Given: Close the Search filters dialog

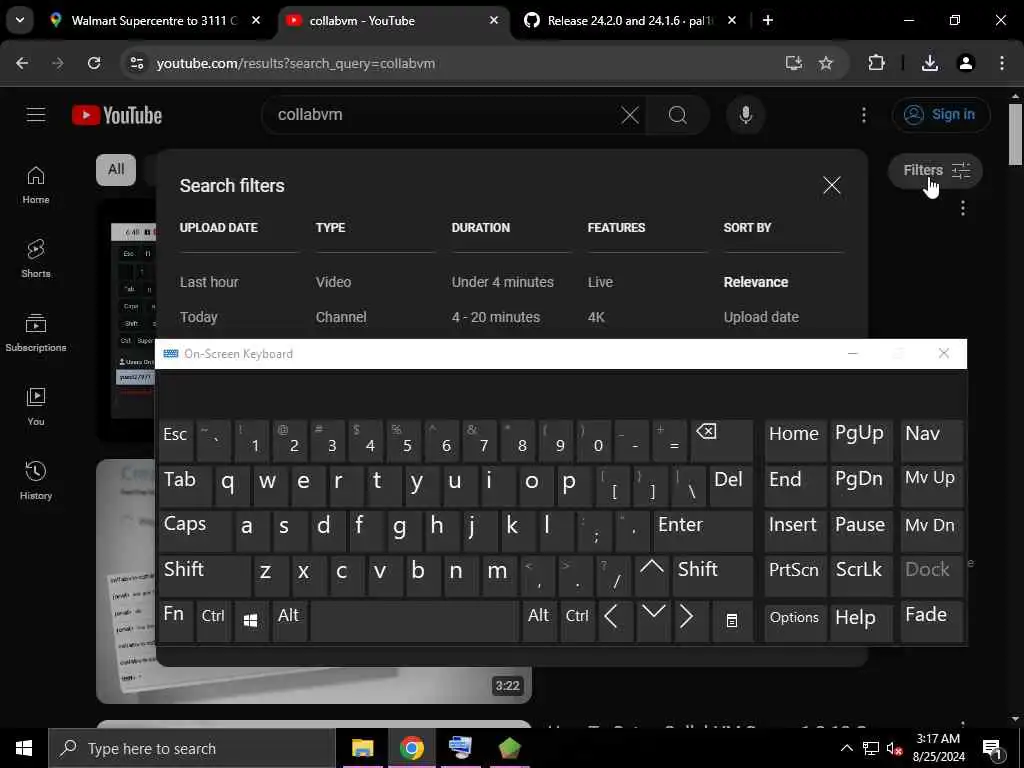Looking at the screenshot, I should [x=831, y=185].
